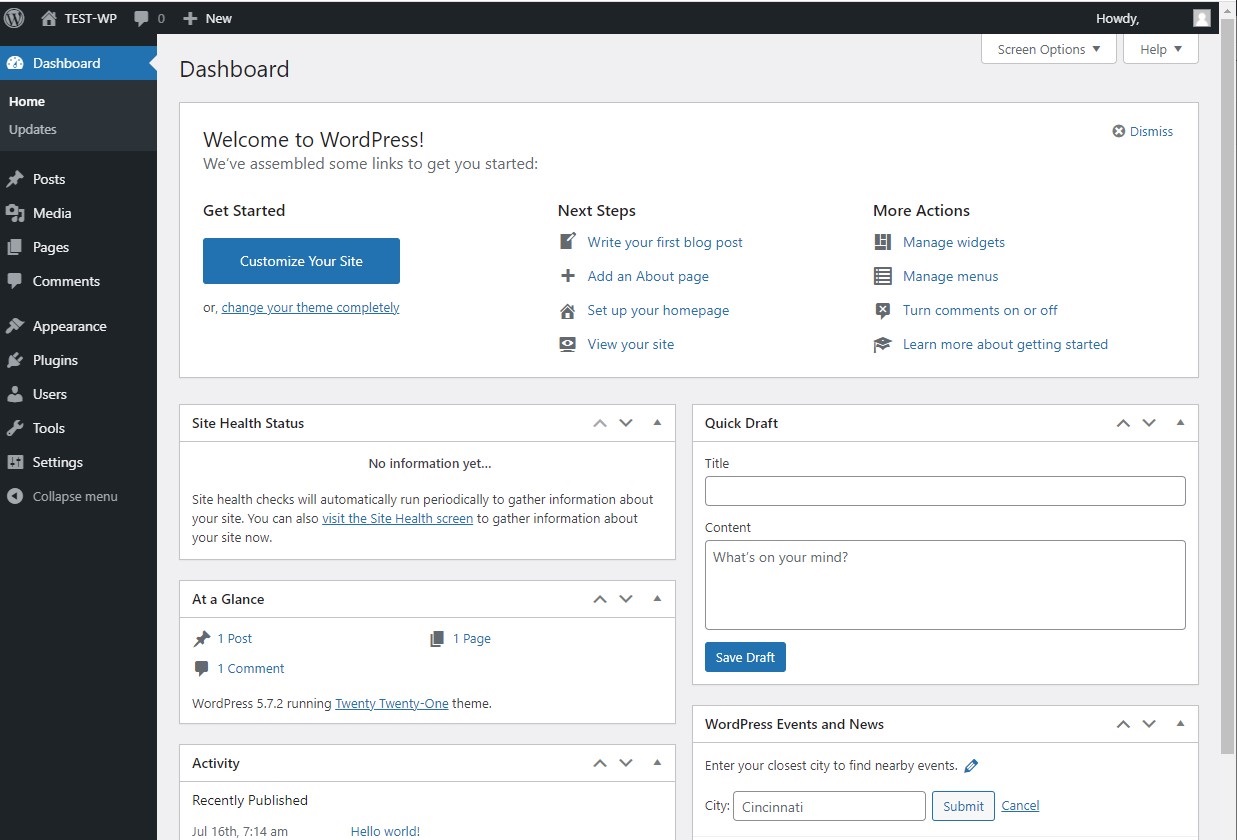Toggle the Site Health Status panel
Viewport: 1237px width, 840px height.
657,423
